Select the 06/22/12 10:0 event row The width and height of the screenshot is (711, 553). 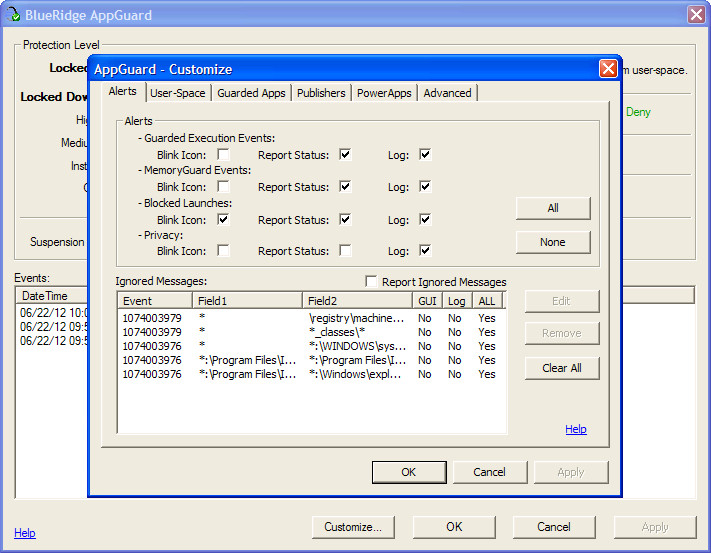point(54,313)
